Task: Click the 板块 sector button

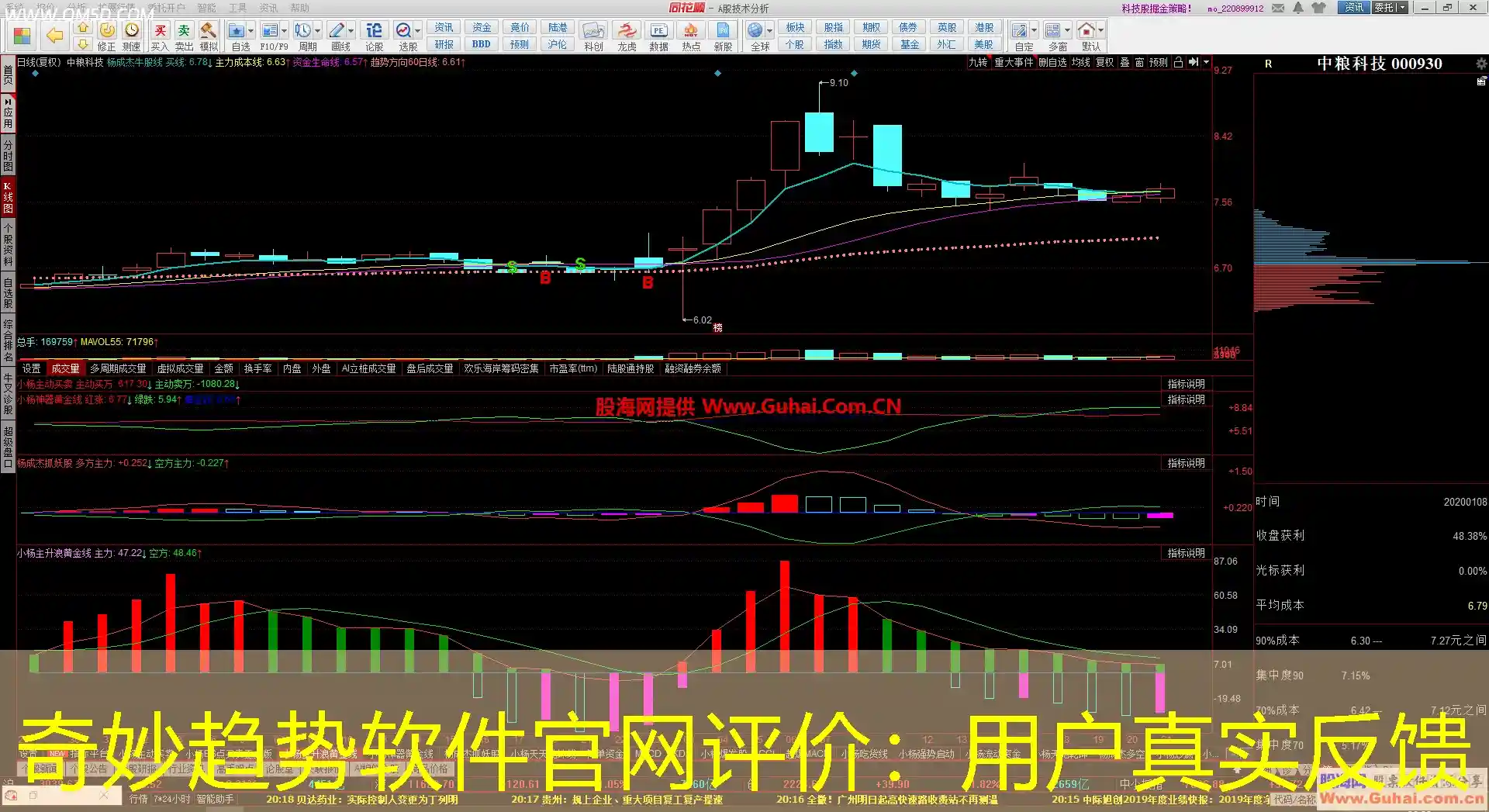Action: pyautogui.click(x=795, y=27)
